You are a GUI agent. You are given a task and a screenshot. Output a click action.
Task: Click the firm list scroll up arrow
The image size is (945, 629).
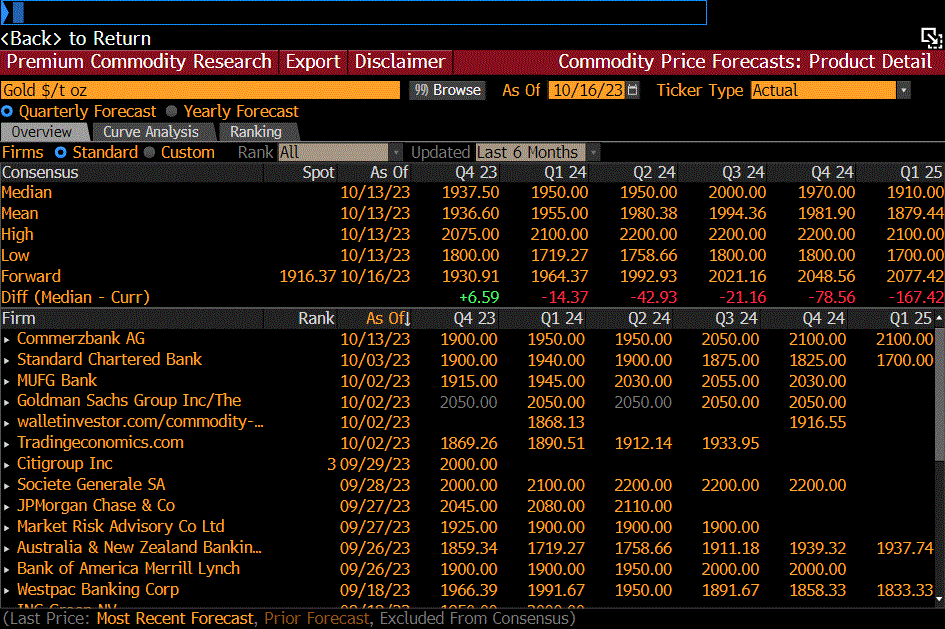939,318
